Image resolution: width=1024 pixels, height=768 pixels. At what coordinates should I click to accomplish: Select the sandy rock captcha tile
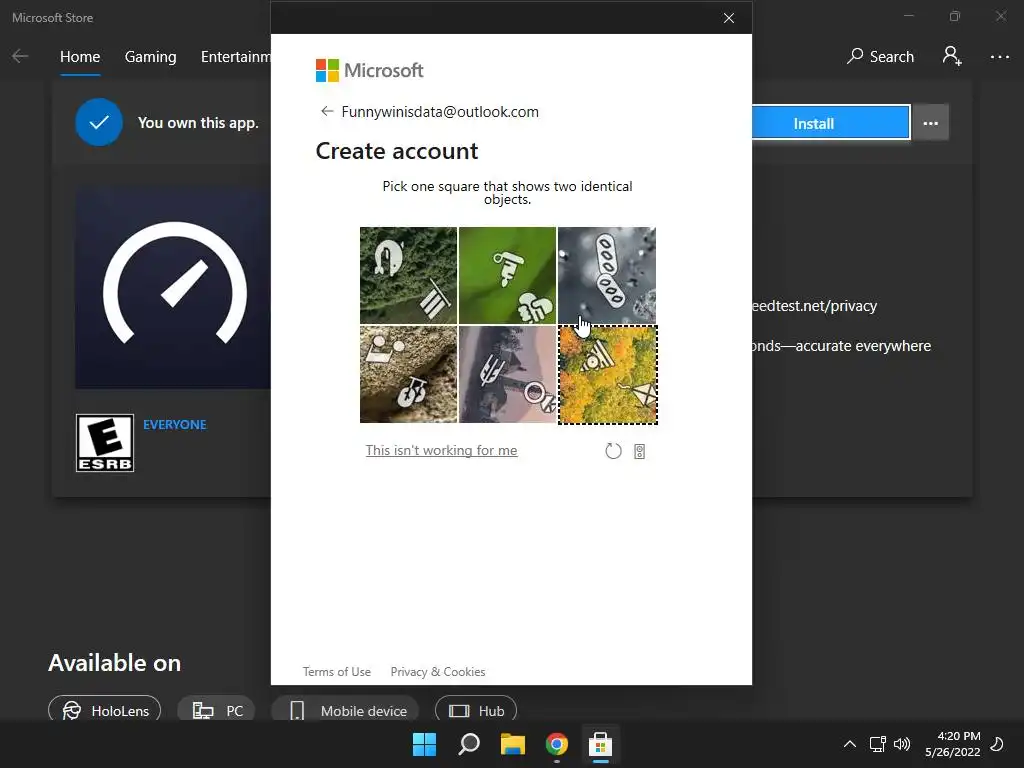pos(408,374)
